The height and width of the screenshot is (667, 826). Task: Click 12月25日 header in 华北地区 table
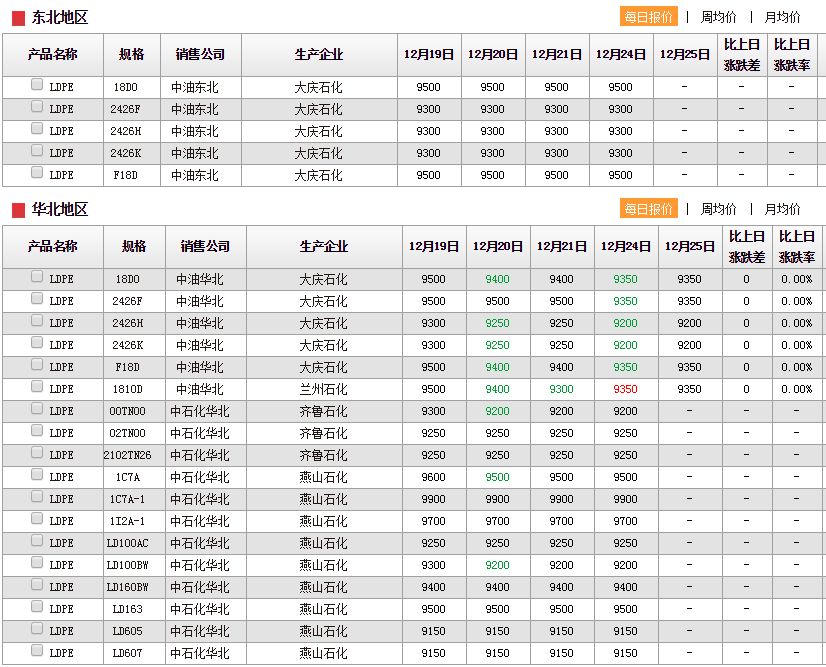coord(690,247)
